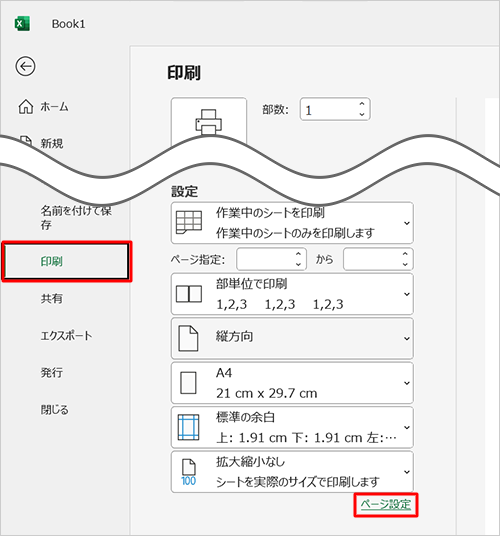Open the A4 paper size dropdown
Image resolution: width=500 pixels, height=536 pixels.
(x=292, y=383)
